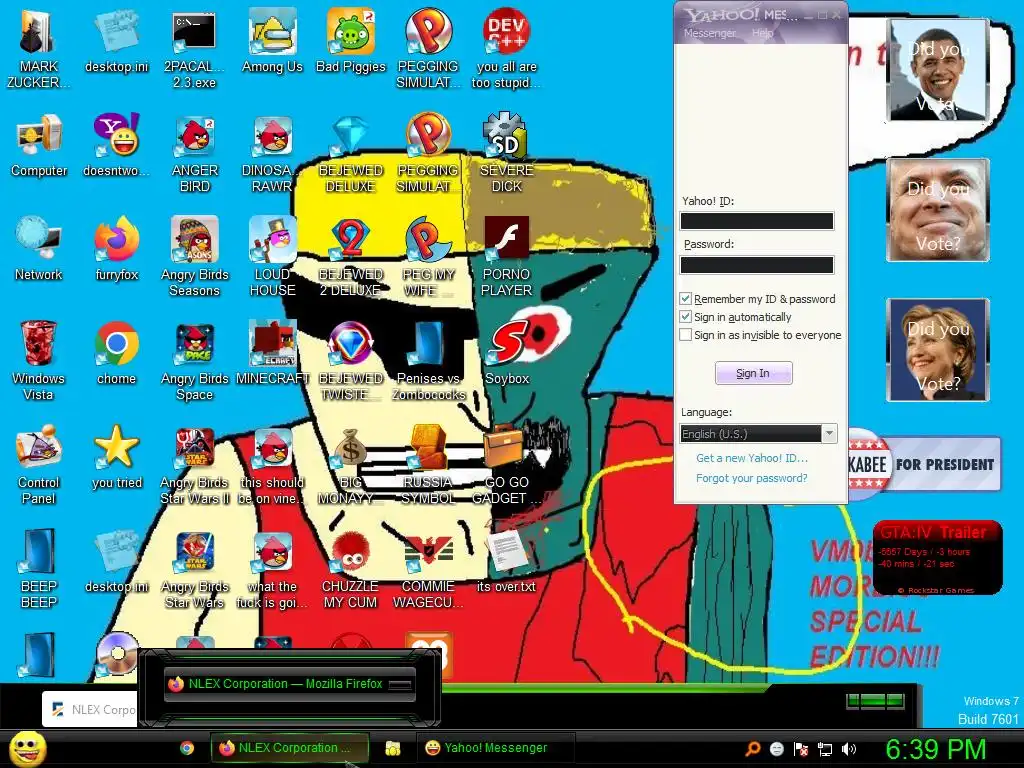Click the search icon in system tray
This screenshot has height=768, width=1024.
click(x=753, y=749)
